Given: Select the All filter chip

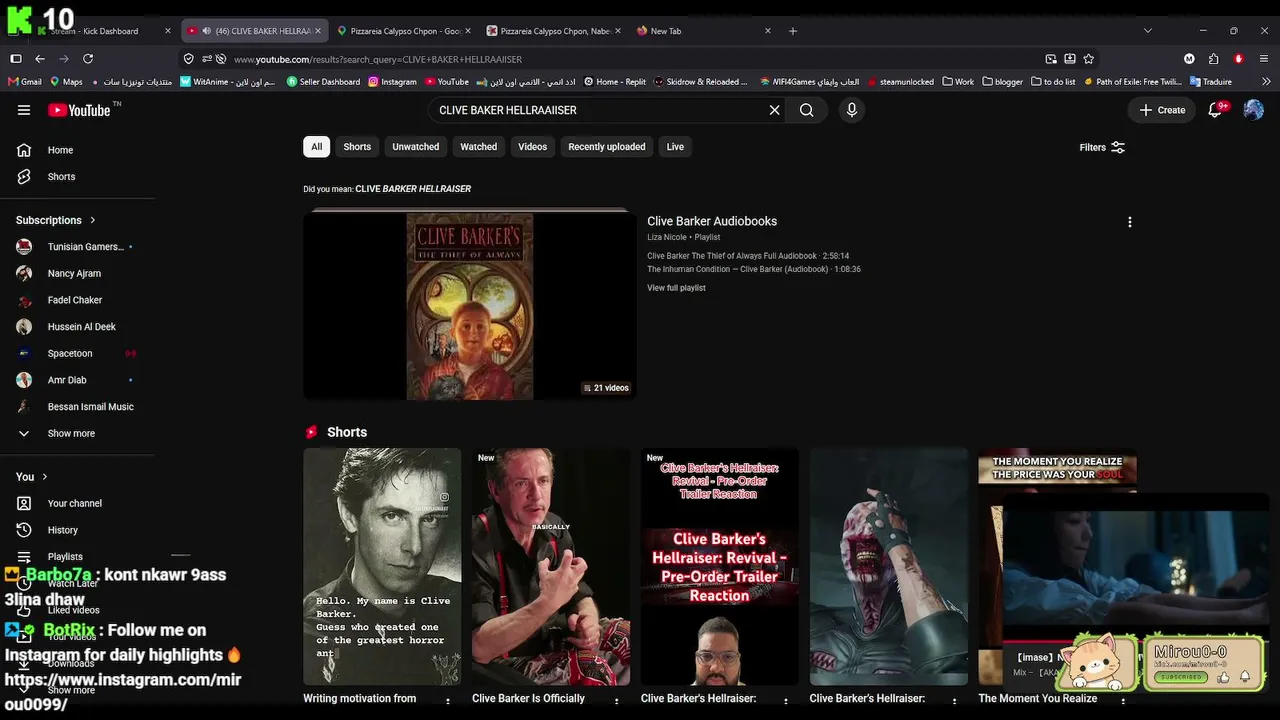Looking at the screenshot, I should tap(316, 147).
